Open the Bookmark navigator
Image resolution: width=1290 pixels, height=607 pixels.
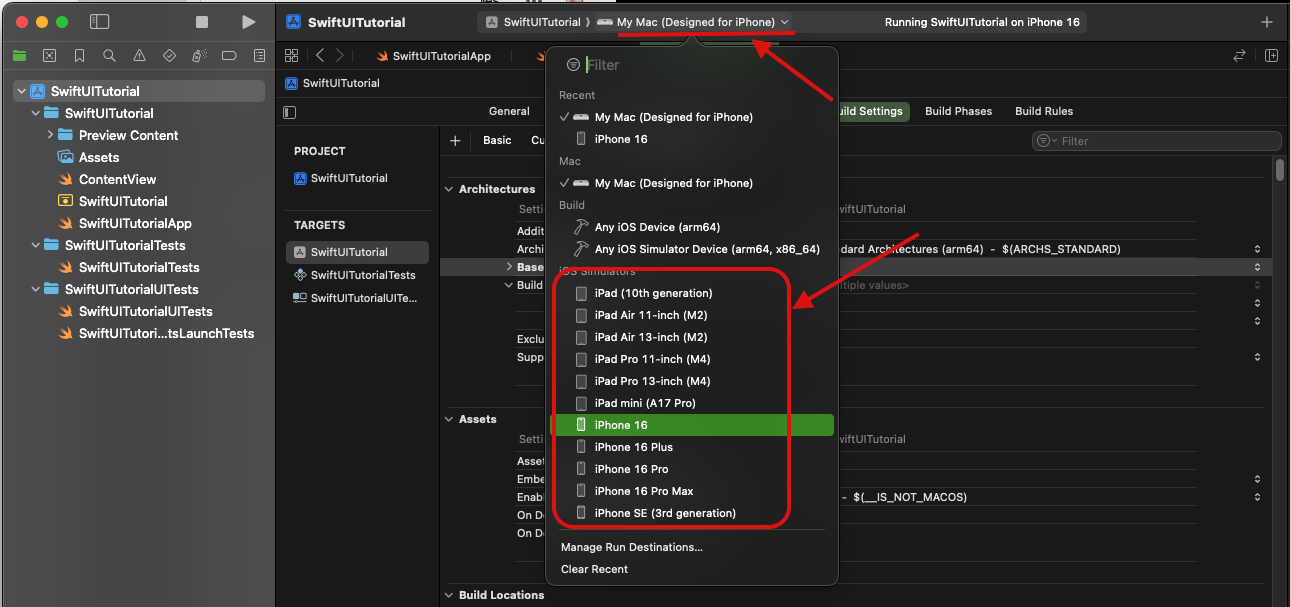[79, 56]
